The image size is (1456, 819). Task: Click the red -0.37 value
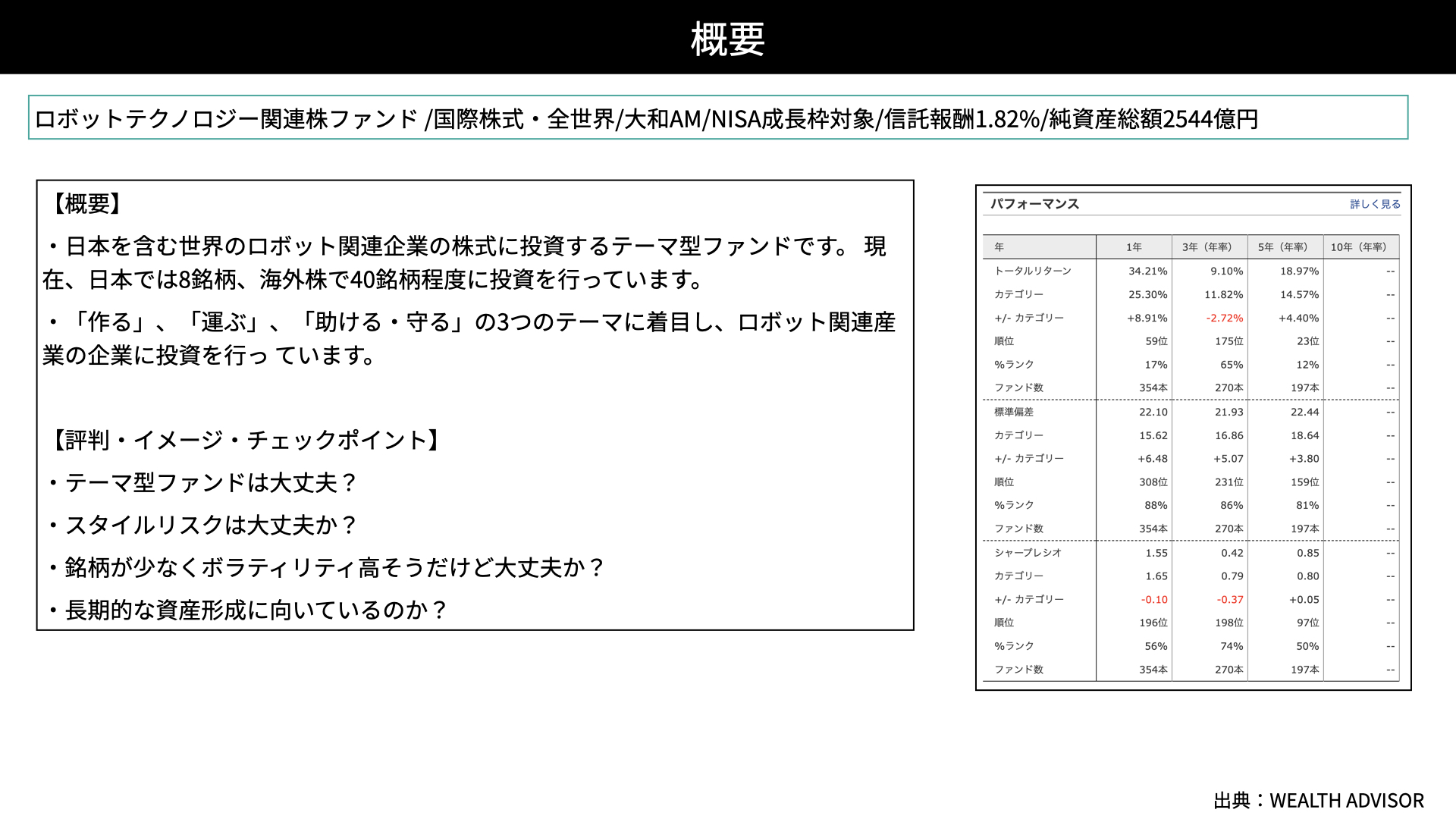tap(1230, 599)
